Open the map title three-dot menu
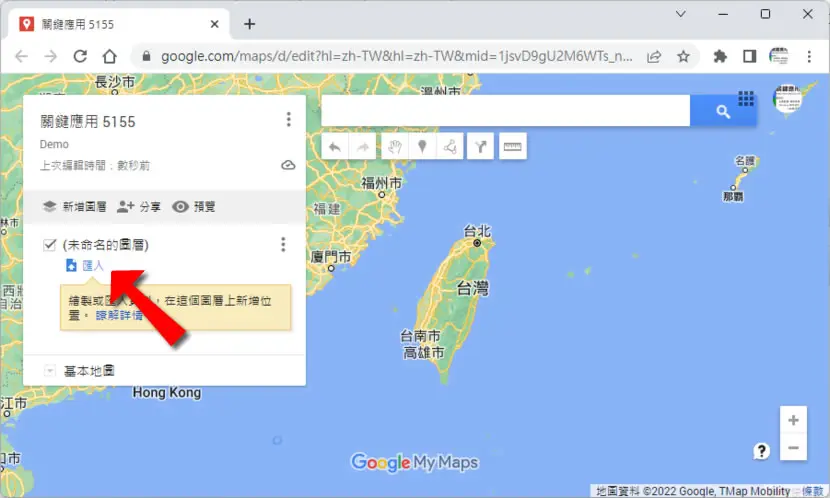 coord(288,120)
